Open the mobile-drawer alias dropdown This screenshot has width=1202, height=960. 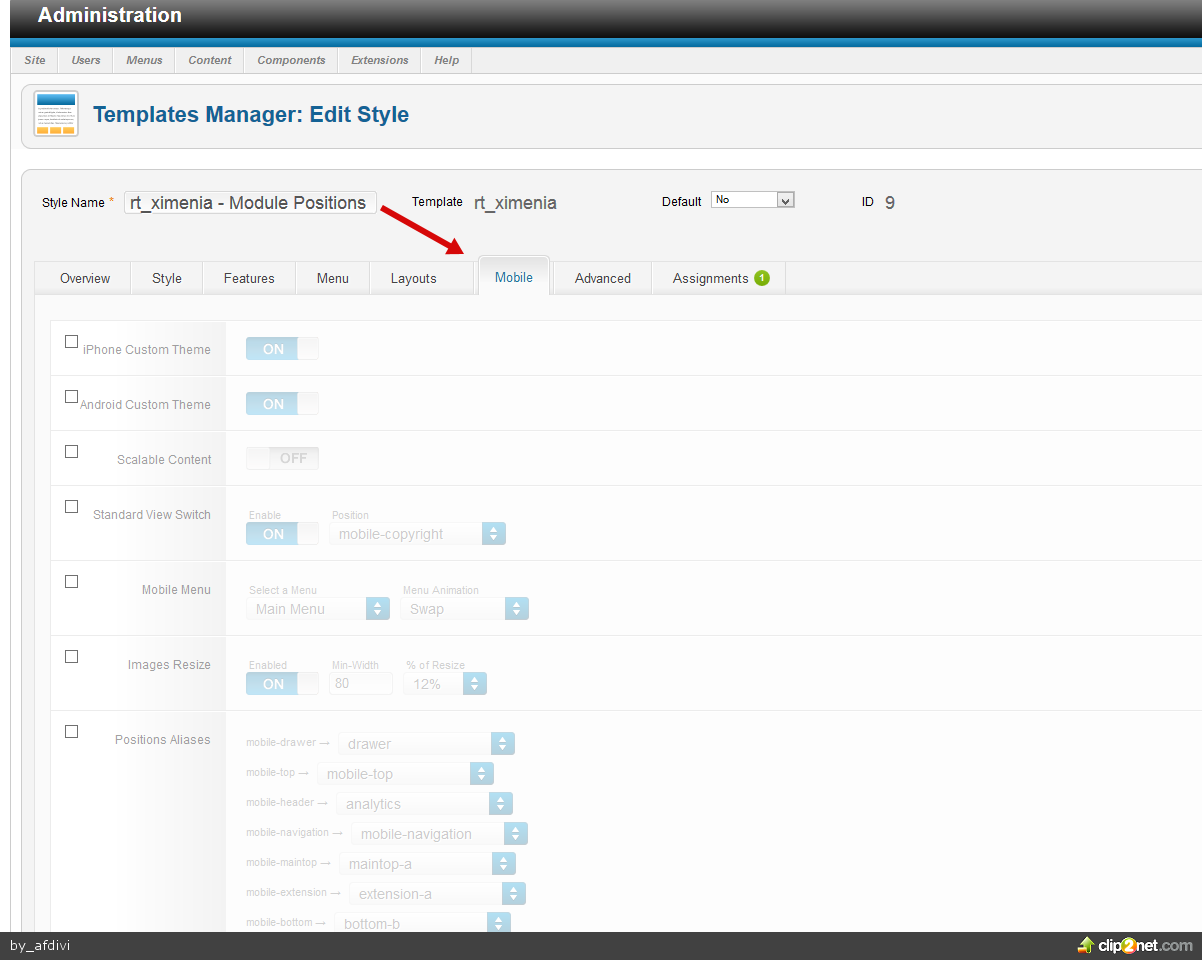427,744
